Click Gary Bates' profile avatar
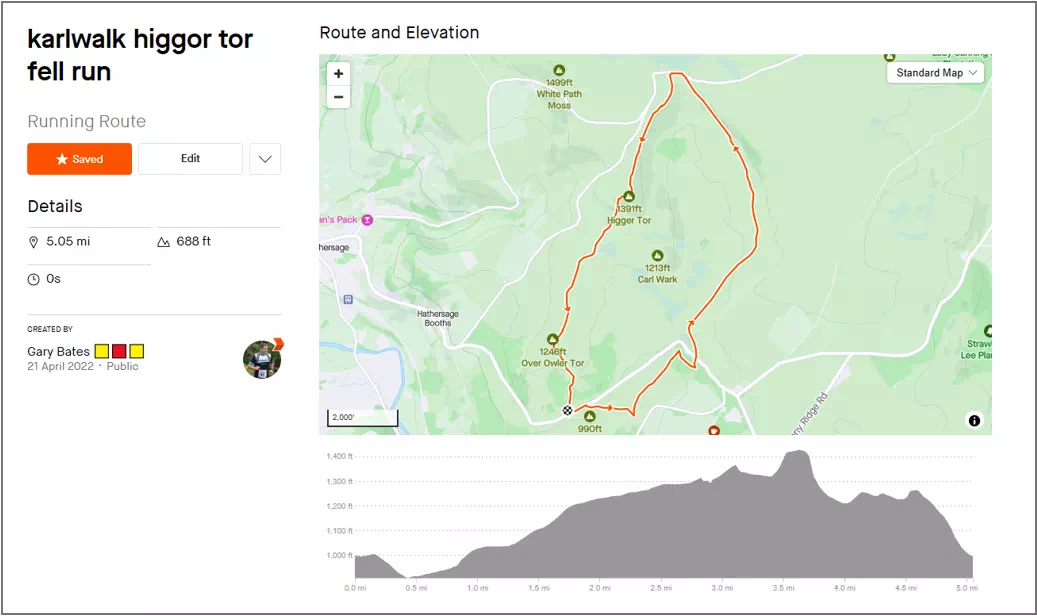This screenshot has height=616, width=1037. tap(262, 359)
